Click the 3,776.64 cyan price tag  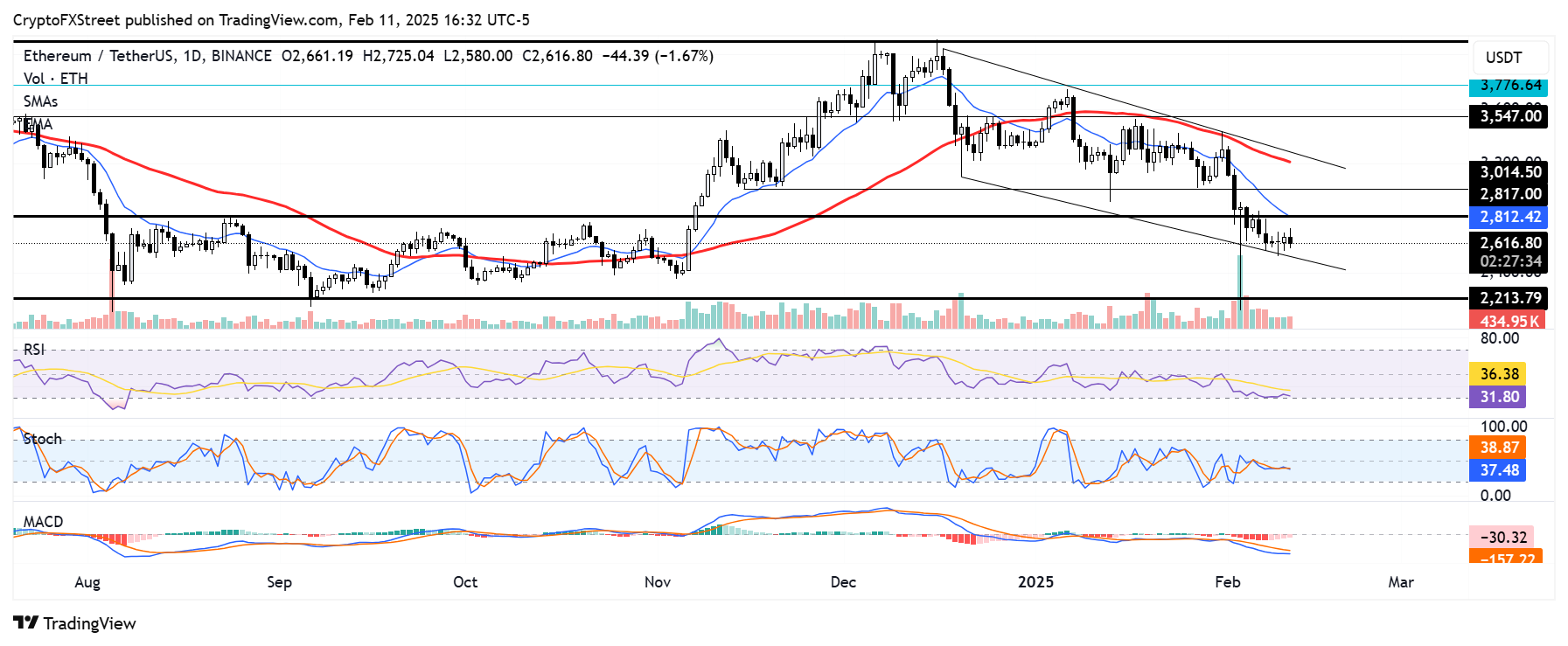[x=1509, y=86]
